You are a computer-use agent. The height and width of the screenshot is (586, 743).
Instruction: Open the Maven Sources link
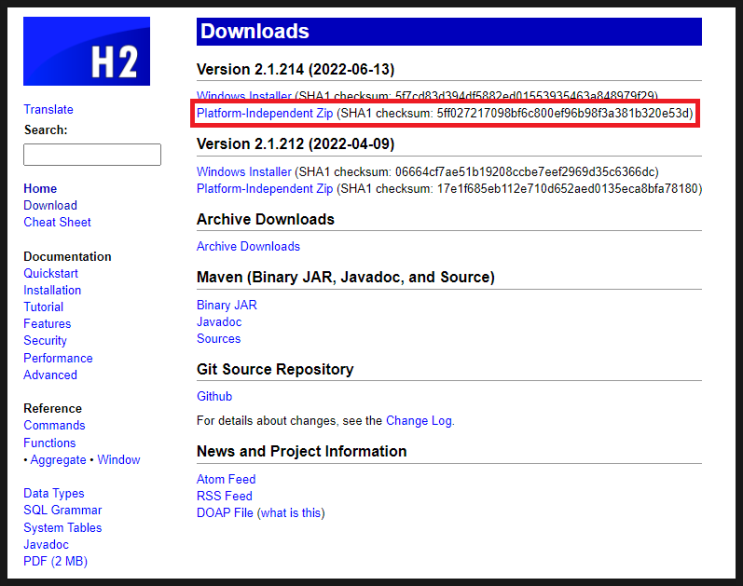[x=218, y=339]
